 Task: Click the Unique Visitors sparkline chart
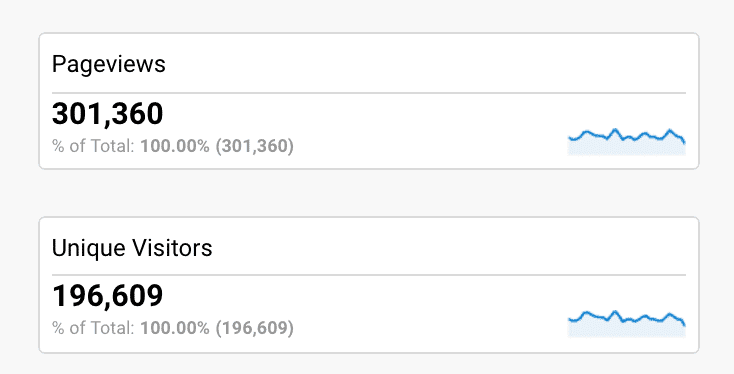[627, 323]
